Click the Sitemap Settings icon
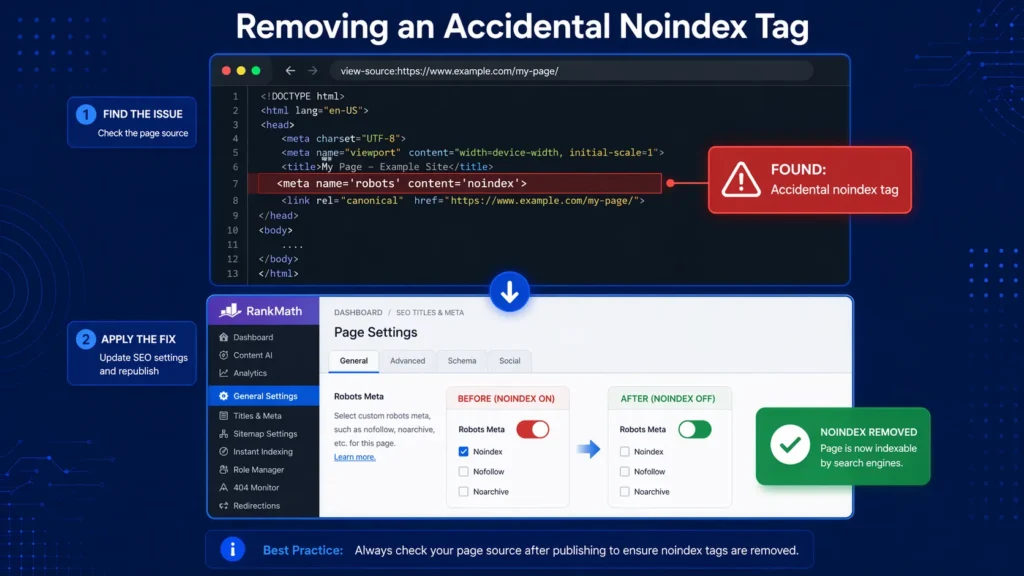This screenshot has width=1024, height=576. click(x=224, y=434)
